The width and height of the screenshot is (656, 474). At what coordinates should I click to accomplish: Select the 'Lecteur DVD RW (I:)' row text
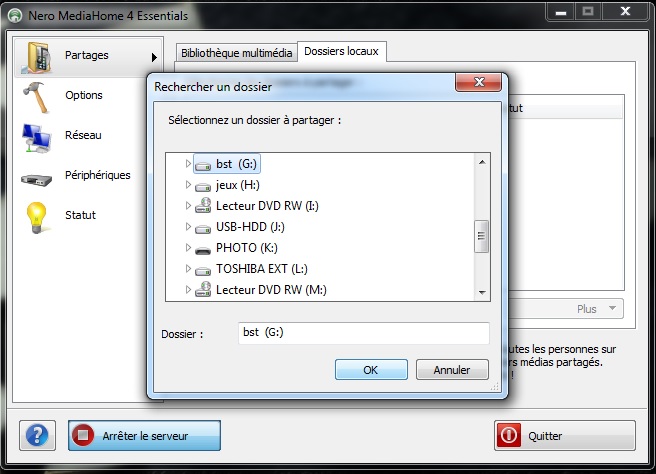click(x=267, y=206)
